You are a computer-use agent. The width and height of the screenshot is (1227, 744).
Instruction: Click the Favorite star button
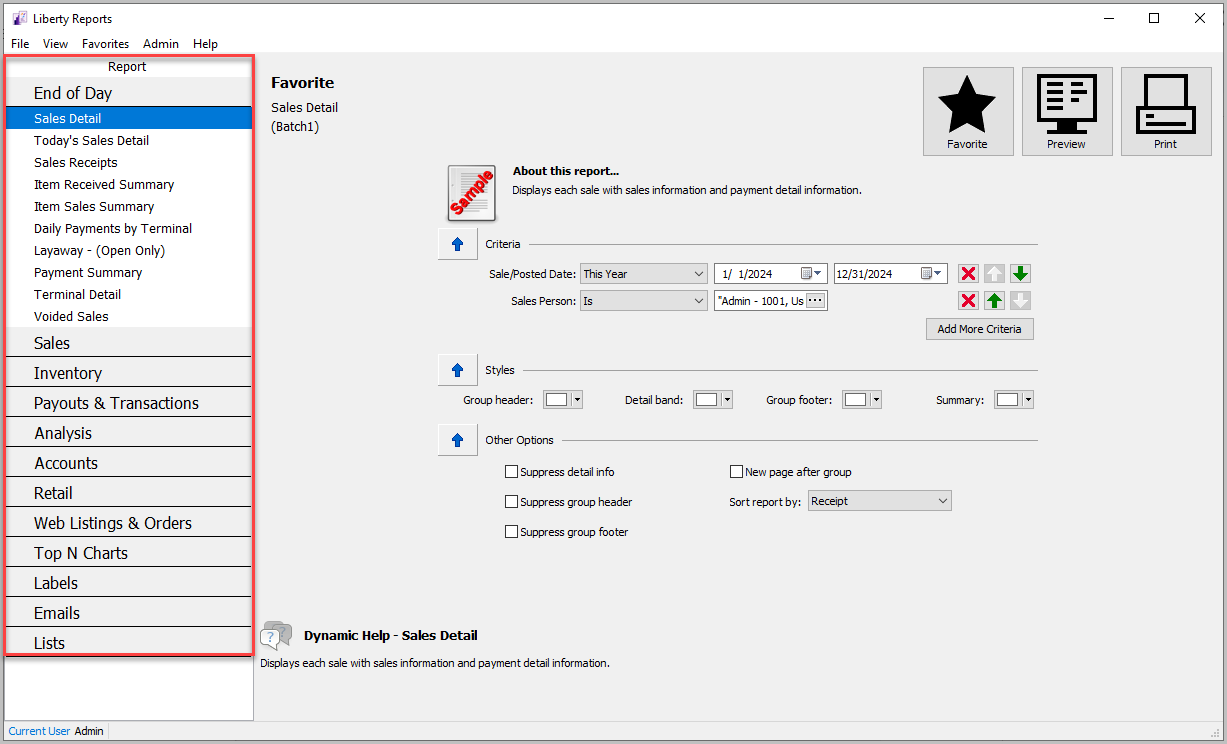(x=968, y=111)
